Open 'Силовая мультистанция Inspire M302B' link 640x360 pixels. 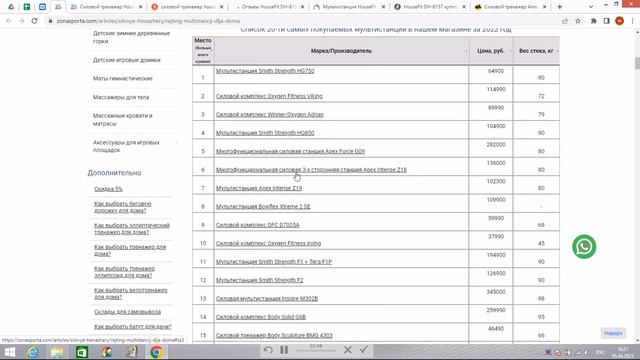tap(267, 298)
